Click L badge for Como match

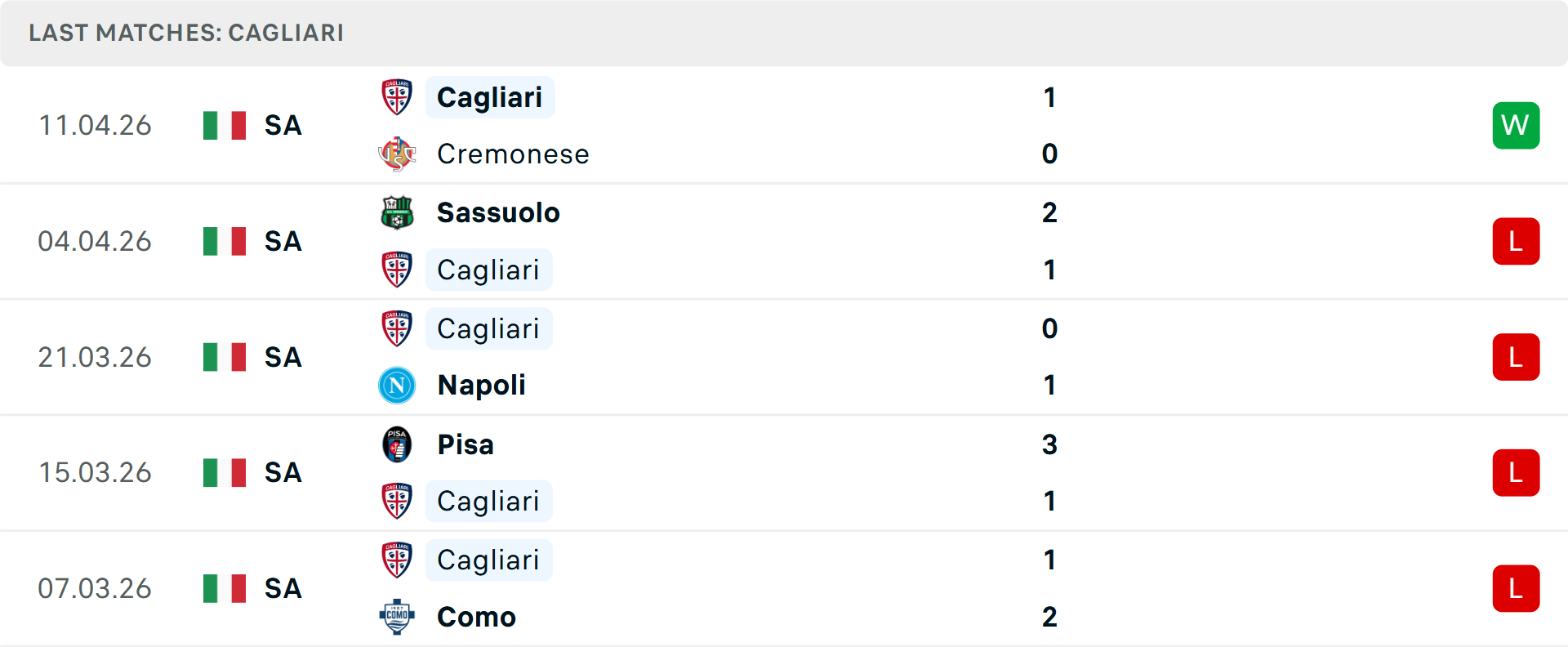point(1516,588)
